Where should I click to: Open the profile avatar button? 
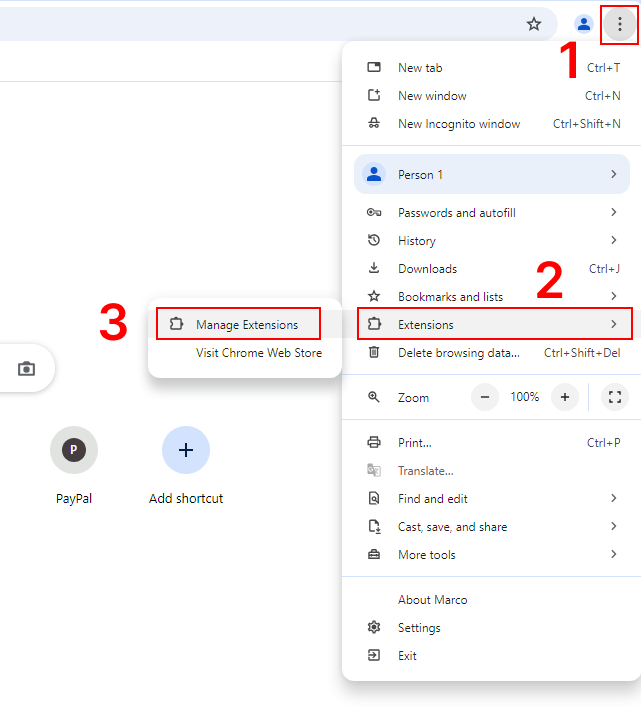[583, 23]
